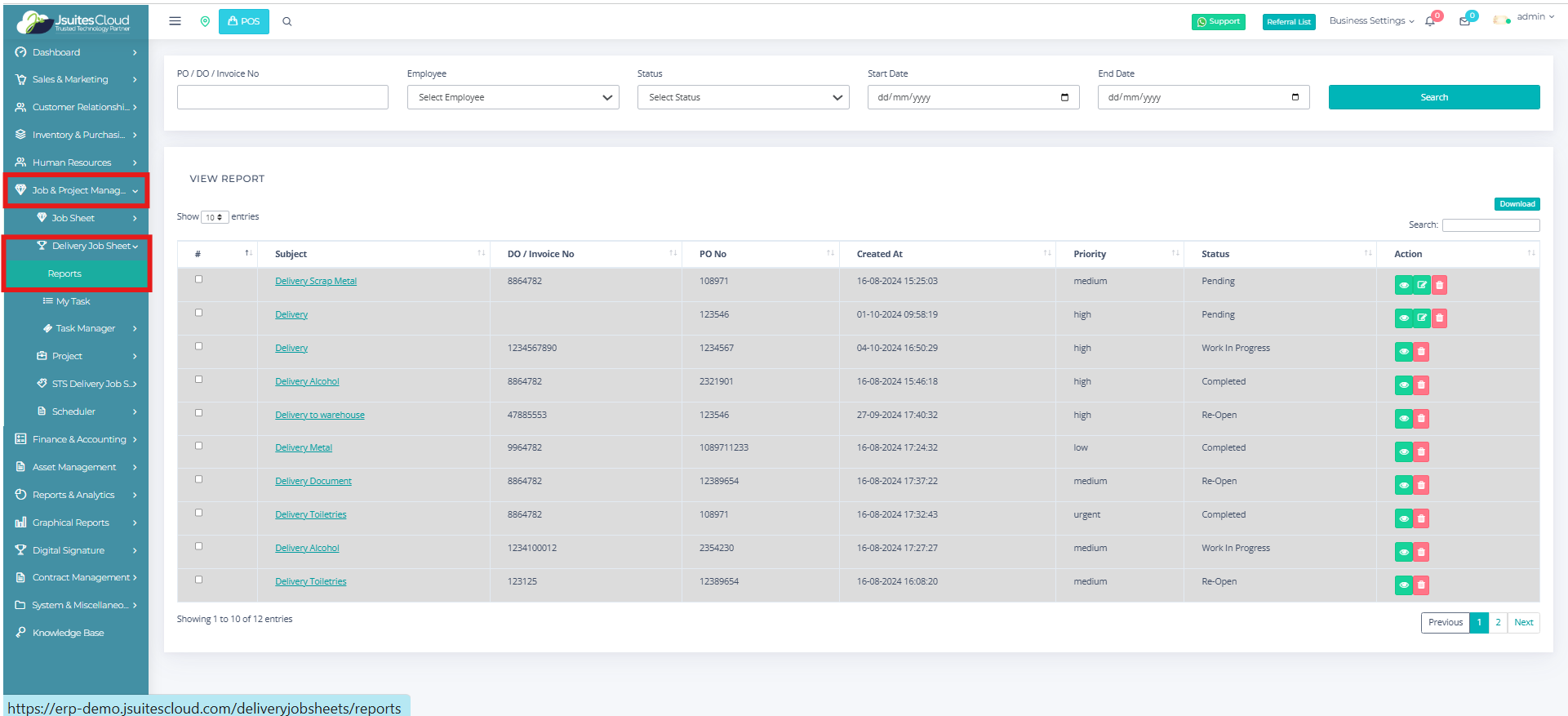Click the hamburger menu icon
The height and width of the screenshot is (716, 1568).
(175, 21)
